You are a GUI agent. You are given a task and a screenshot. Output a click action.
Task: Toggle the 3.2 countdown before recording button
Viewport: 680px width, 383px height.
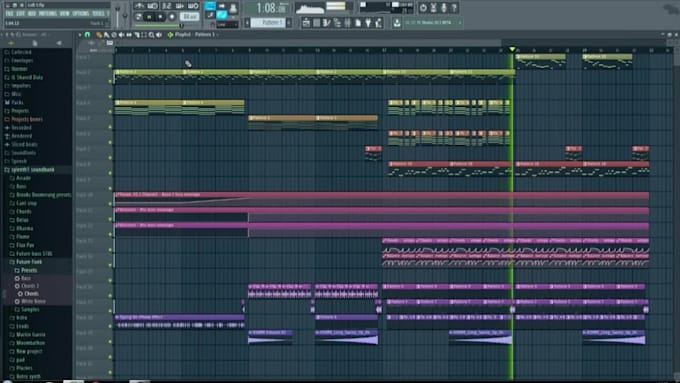167,6
